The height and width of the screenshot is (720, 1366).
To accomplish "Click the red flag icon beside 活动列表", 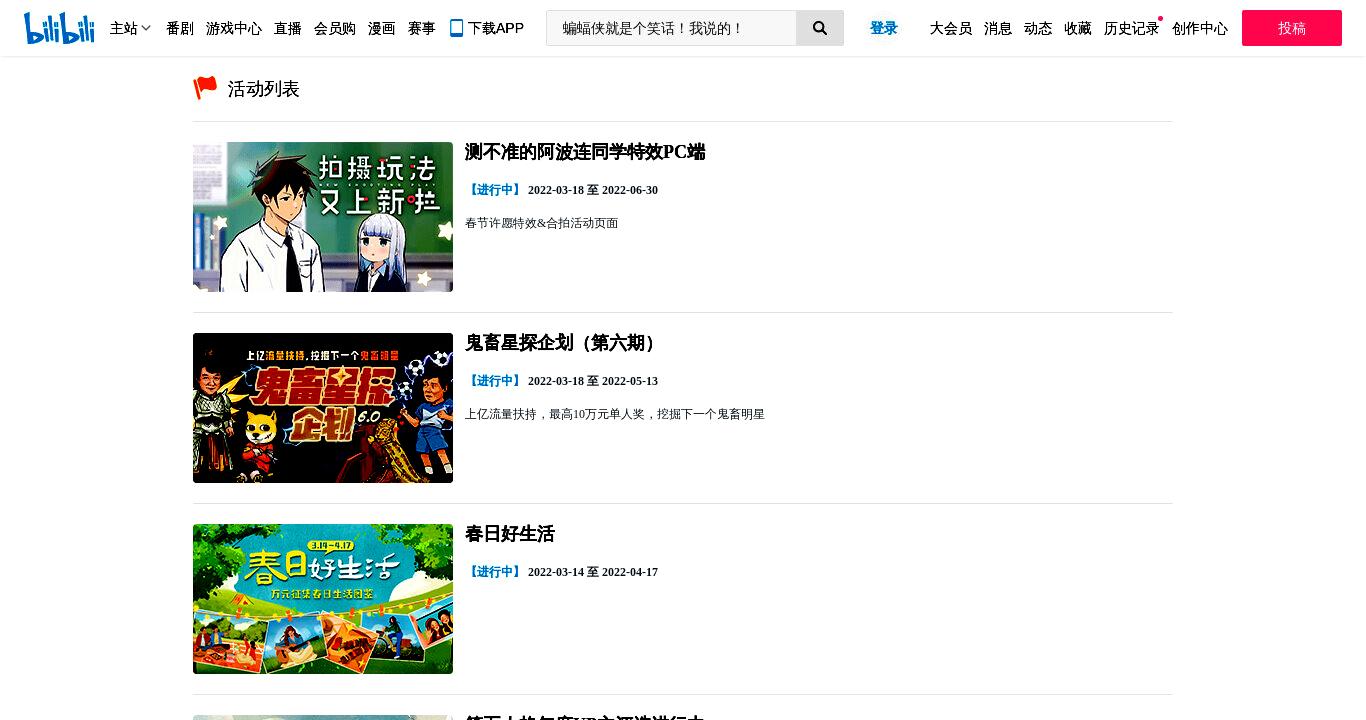I will point(205,88).
